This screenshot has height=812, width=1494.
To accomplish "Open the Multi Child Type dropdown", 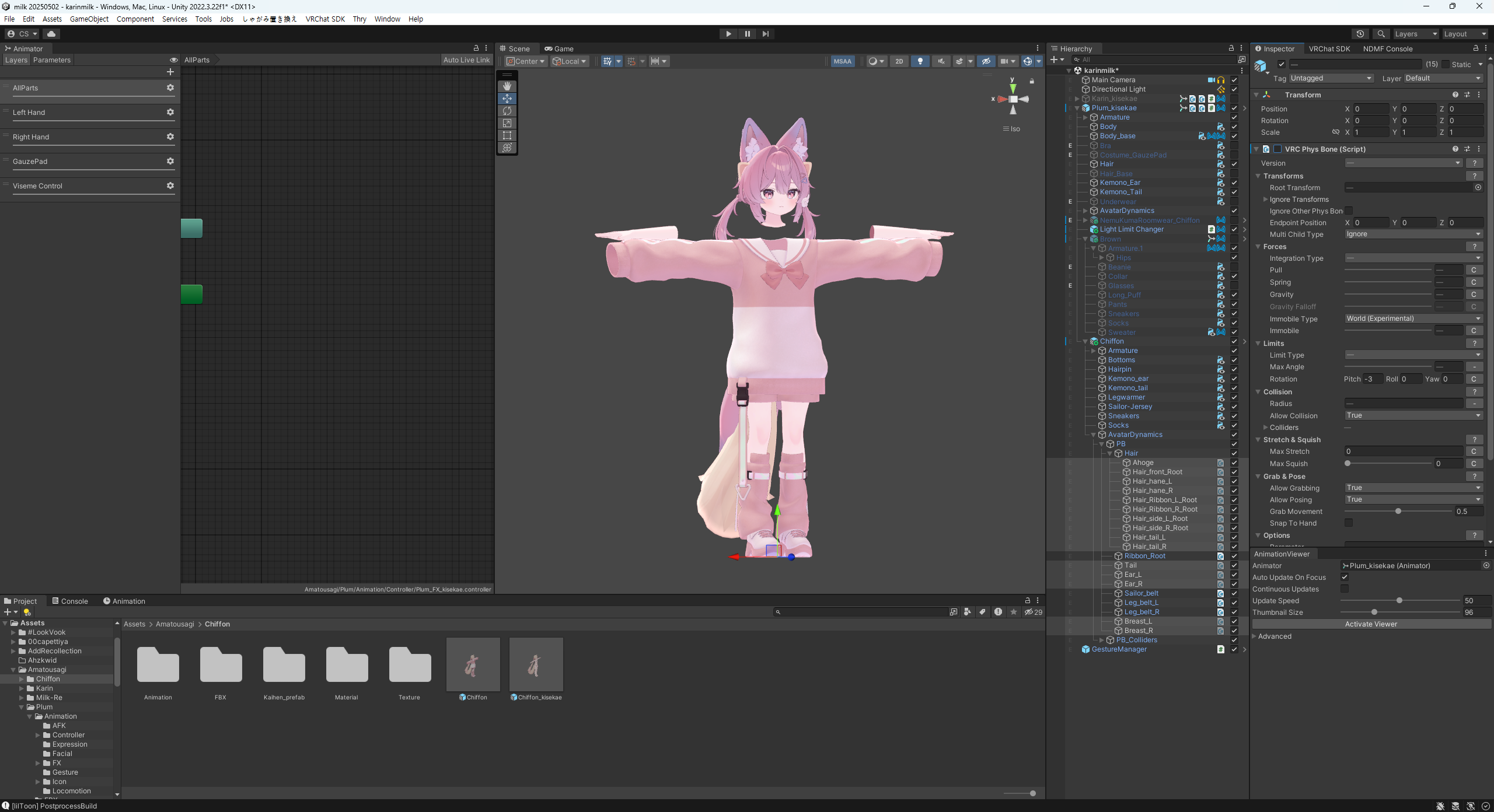I will pyautogui.click(x=1412, y=234).
